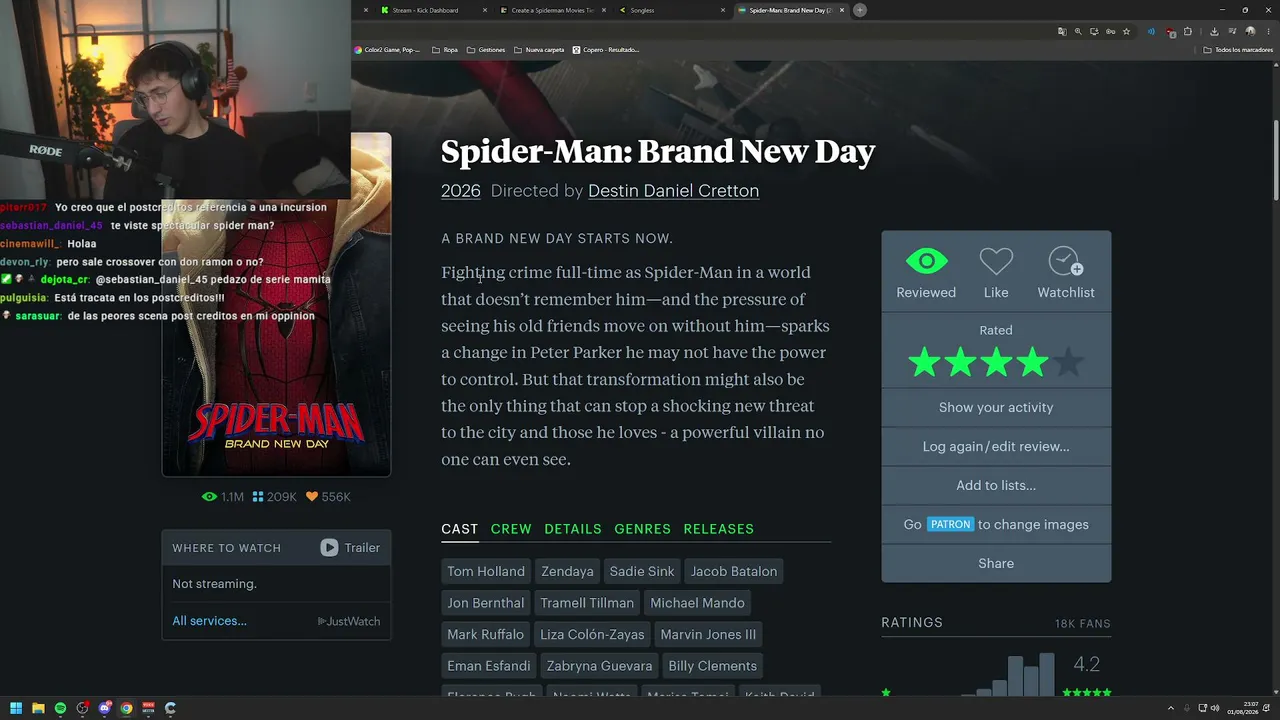
Task: Switch to the RELEASES tab
Action: (x=719, y=529)
